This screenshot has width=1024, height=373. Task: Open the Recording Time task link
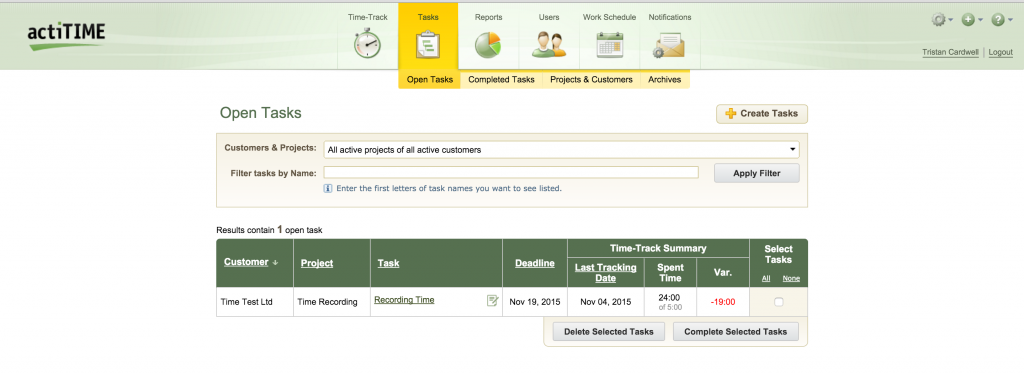(404, 300)
